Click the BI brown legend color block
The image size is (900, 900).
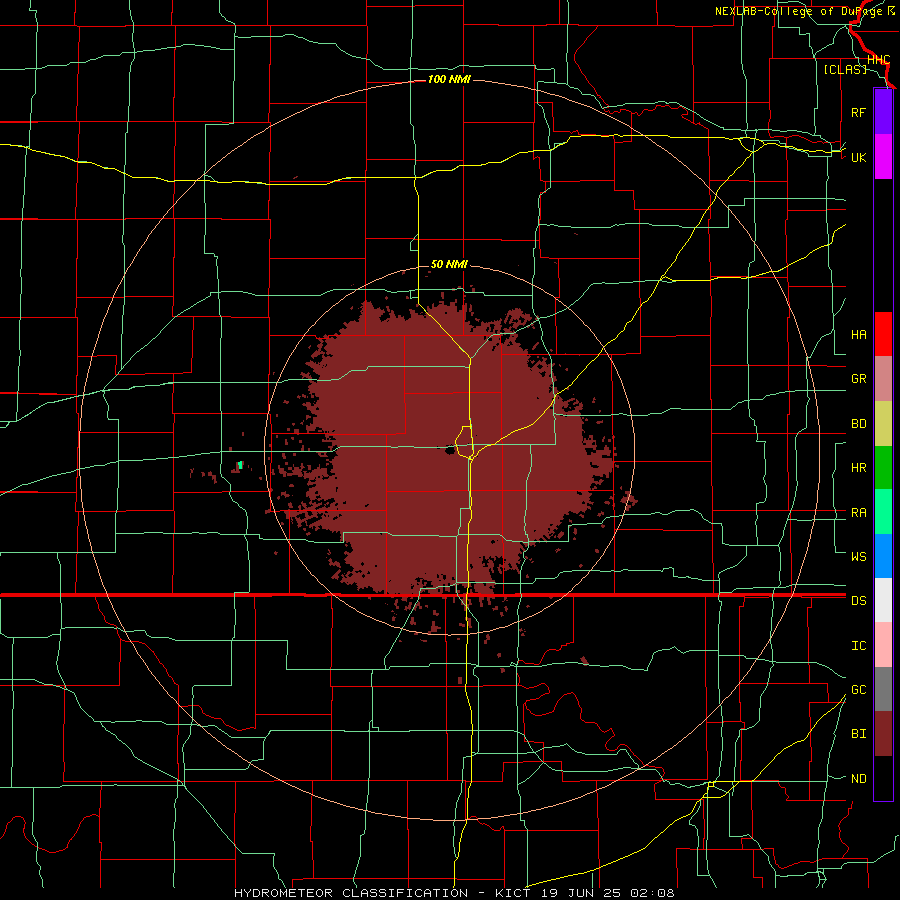coord(883,734)
